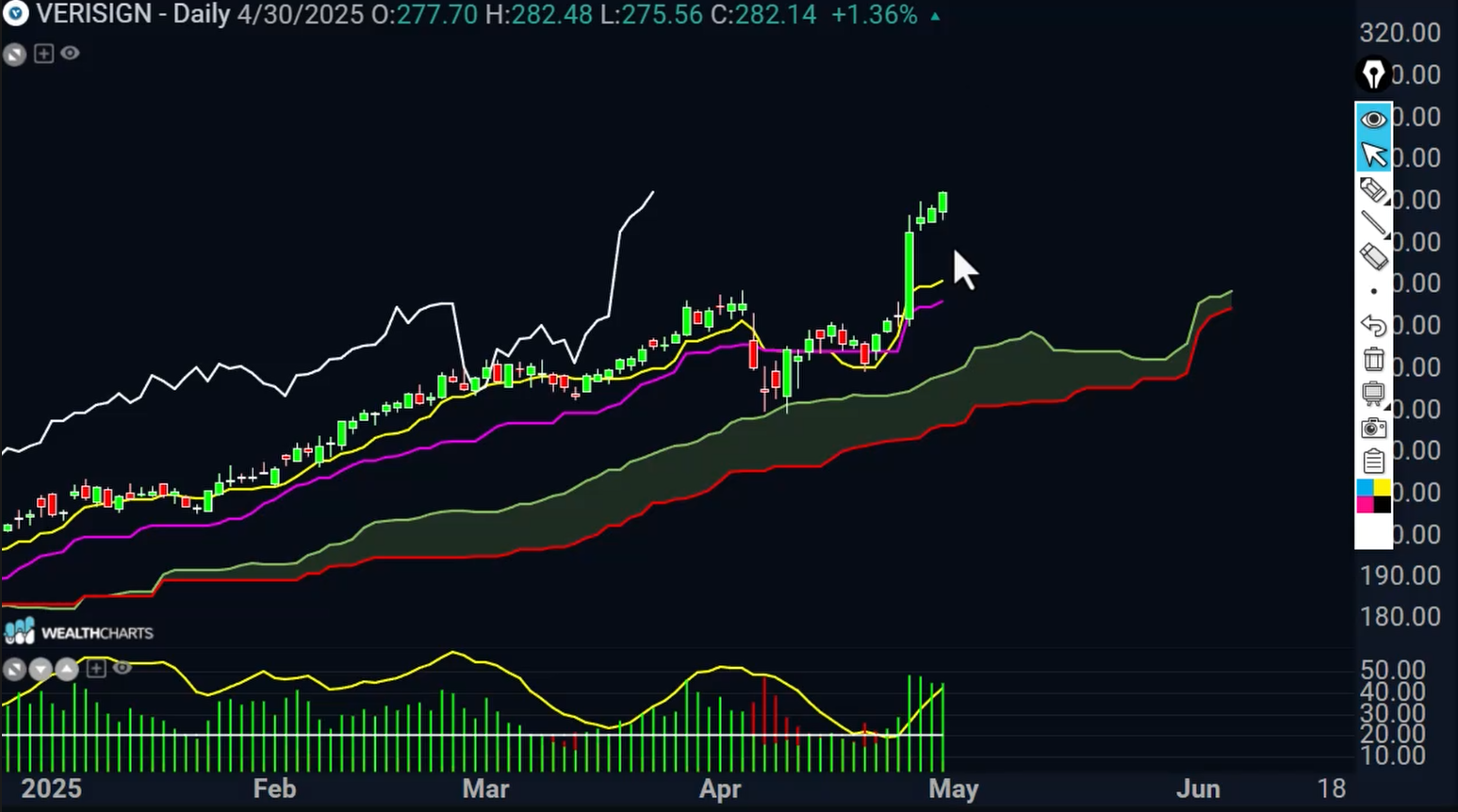This screenshot has height=812, width=1458.
Task: Click the Feb label on time axis
Action: point(274,788)
